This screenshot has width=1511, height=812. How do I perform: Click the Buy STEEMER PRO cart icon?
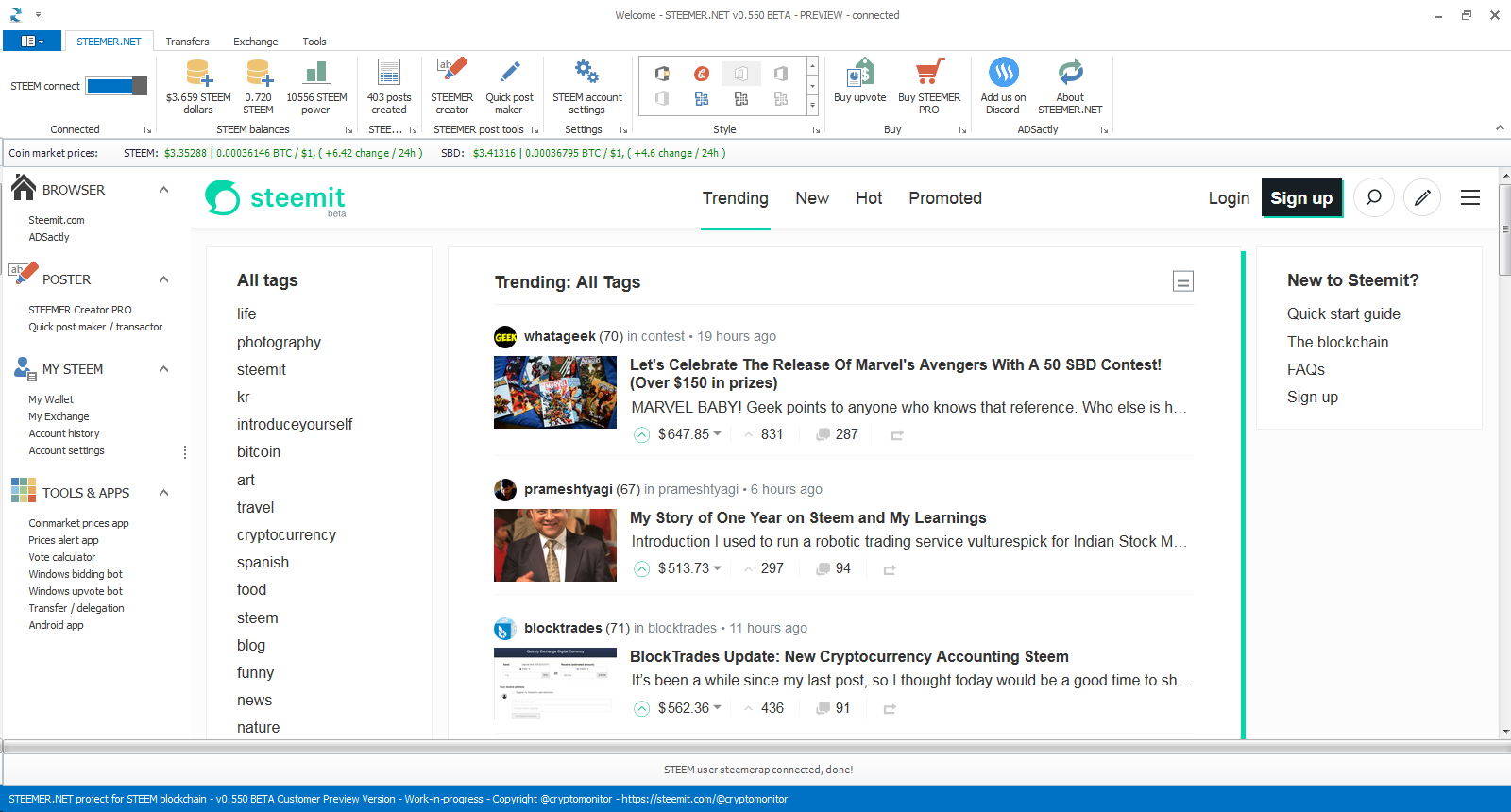pyautogui.click(x=929, y=72)
